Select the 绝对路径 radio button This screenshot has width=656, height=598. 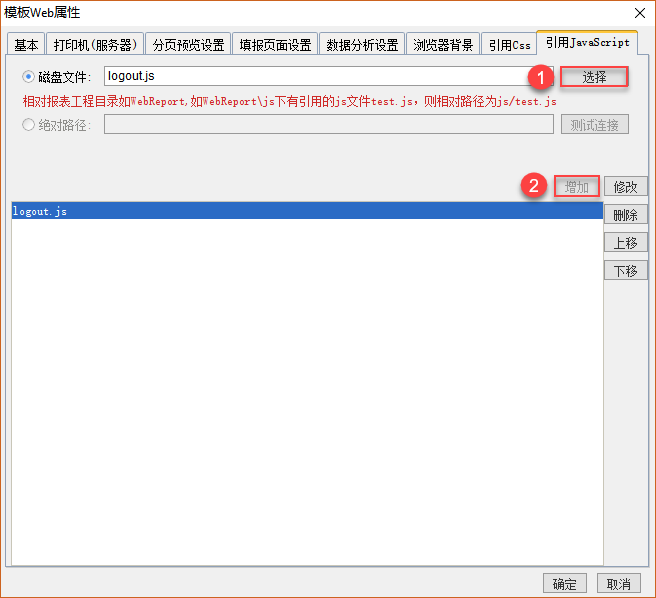(x=28, y=125)
